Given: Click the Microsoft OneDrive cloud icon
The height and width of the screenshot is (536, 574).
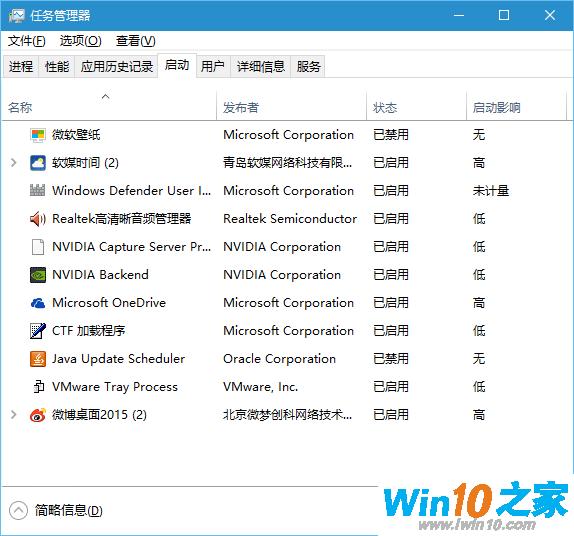Looking at the screenshot, I should [38, 303].
